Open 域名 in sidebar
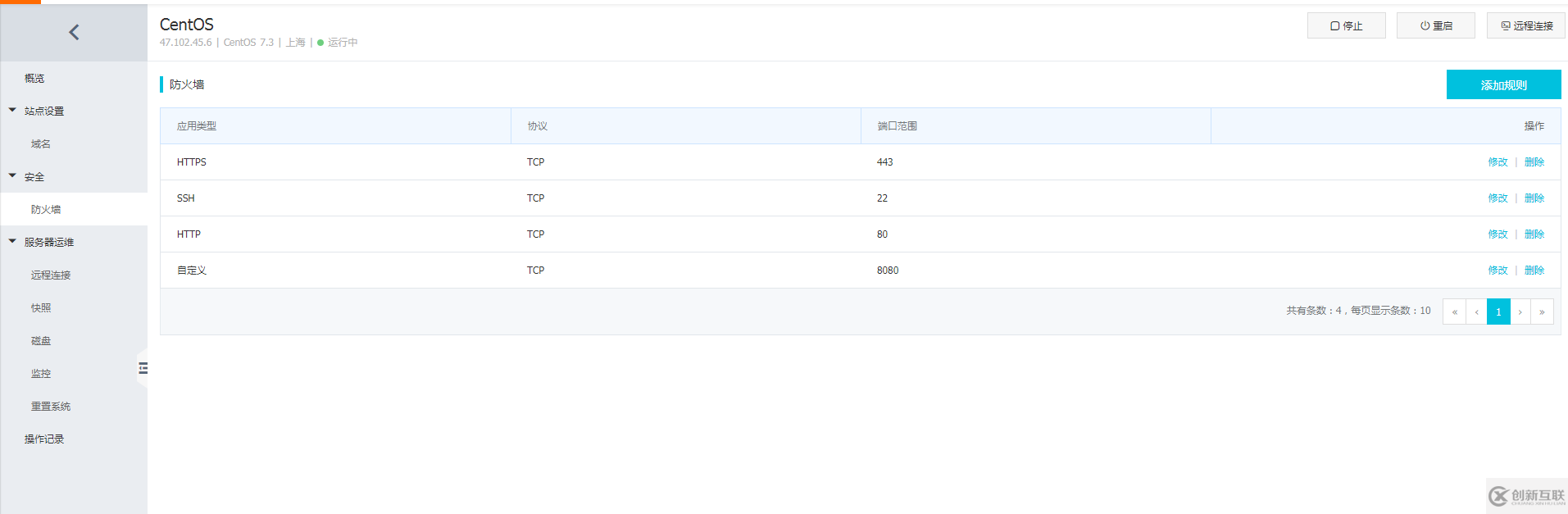This screenshot has height=514, width=1568. click(x=41, y=143)
